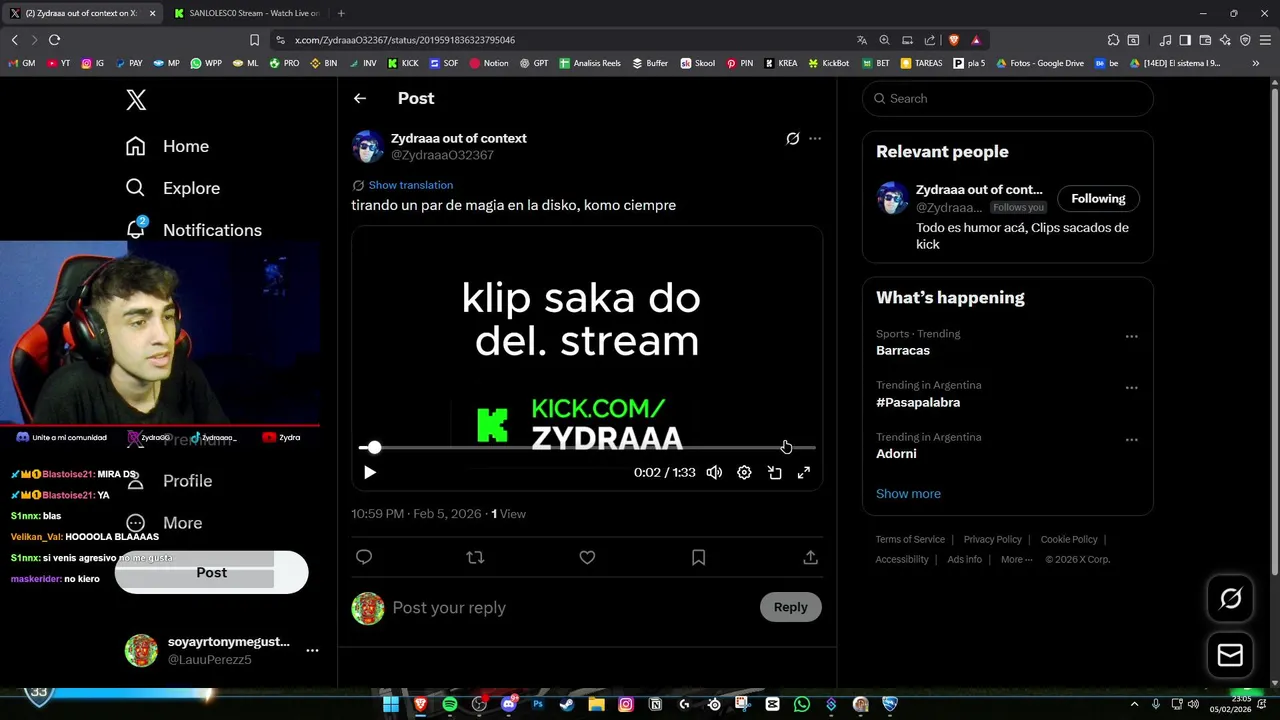Open WhatsApp from taskbar
Screen dimensions: 1280x720
pos(801,704)
